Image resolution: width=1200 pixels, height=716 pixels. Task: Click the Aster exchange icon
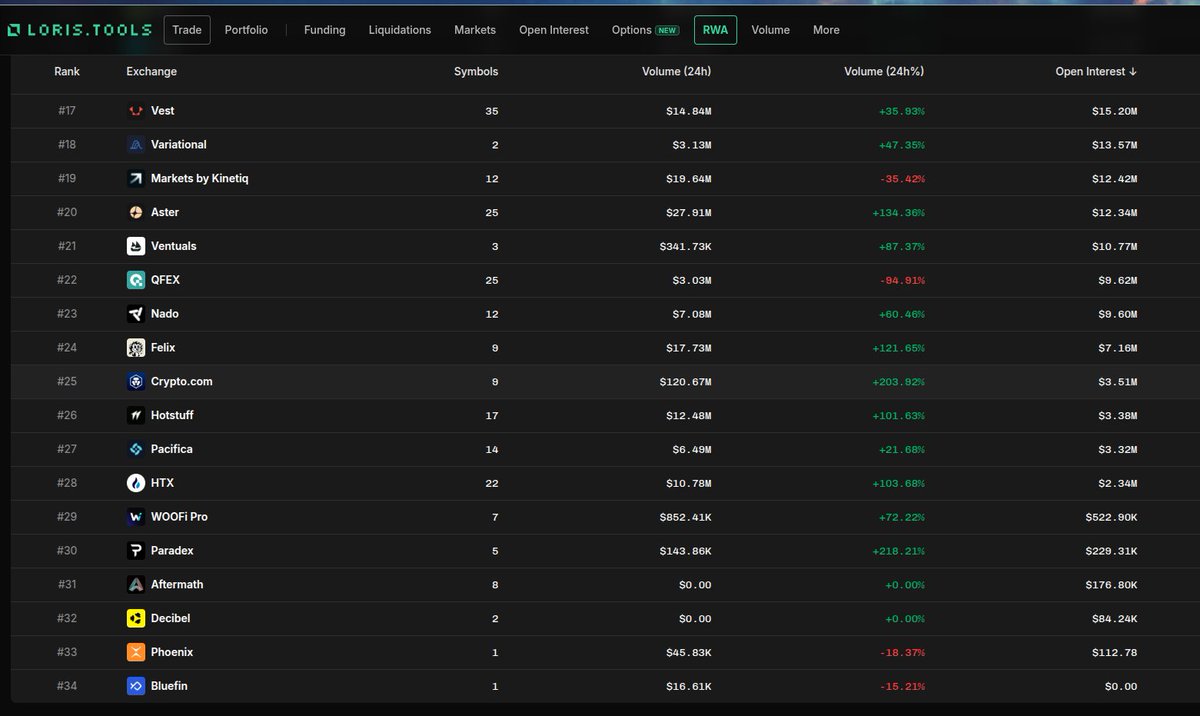[136, 213]
